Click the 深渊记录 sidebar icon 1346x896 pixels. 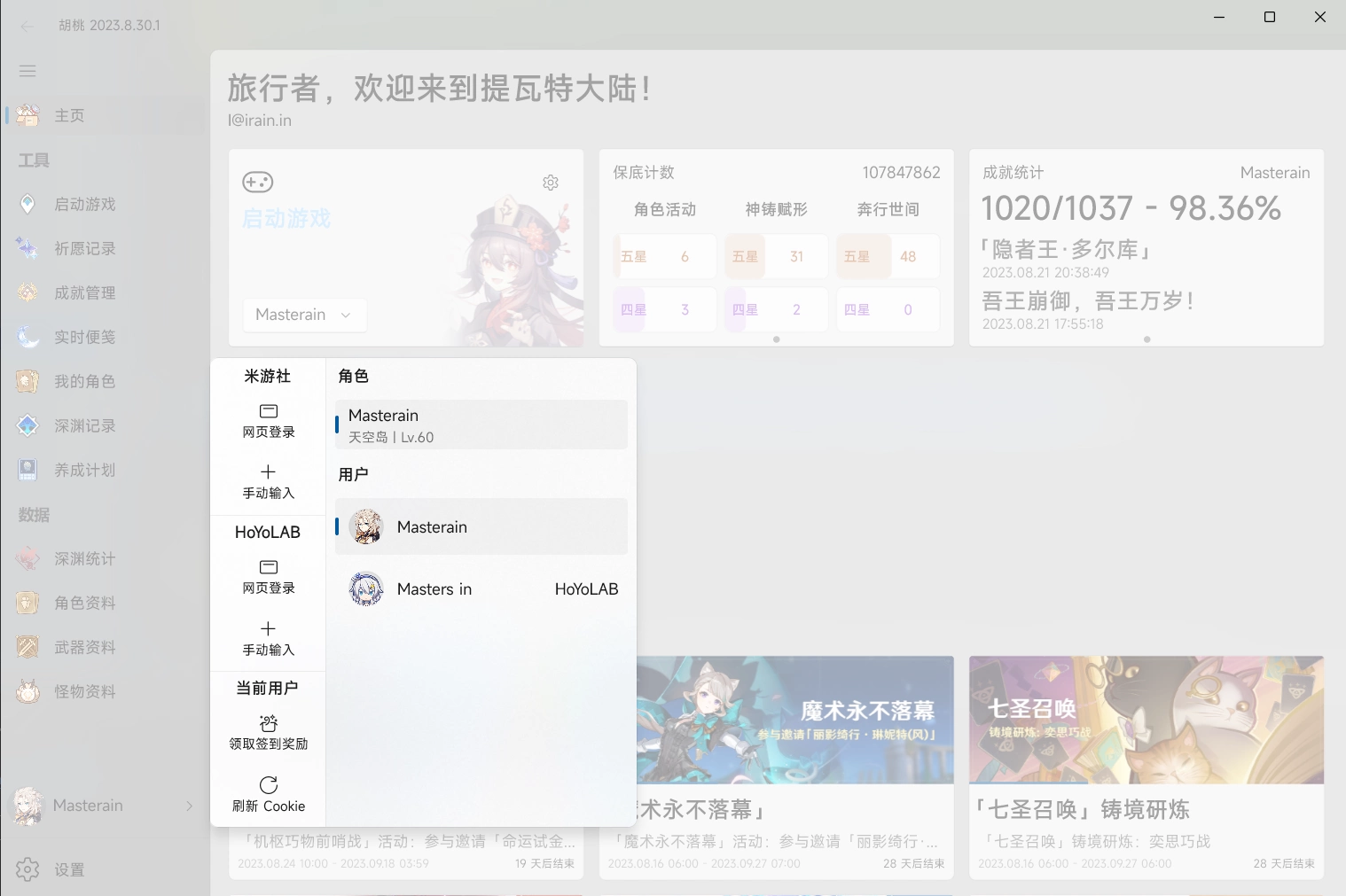(27, 425)
